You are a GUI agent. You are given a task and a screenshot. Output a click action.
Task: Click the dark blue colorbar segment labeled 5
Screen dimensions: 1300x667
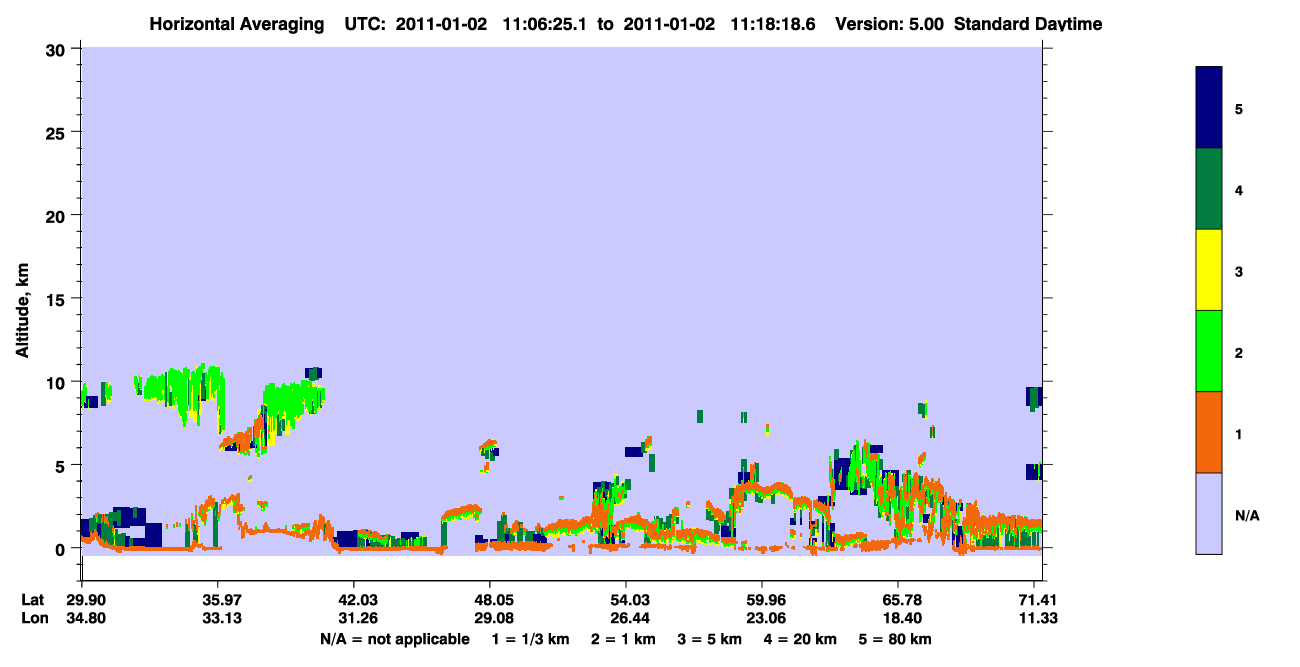pos(1209,108)
